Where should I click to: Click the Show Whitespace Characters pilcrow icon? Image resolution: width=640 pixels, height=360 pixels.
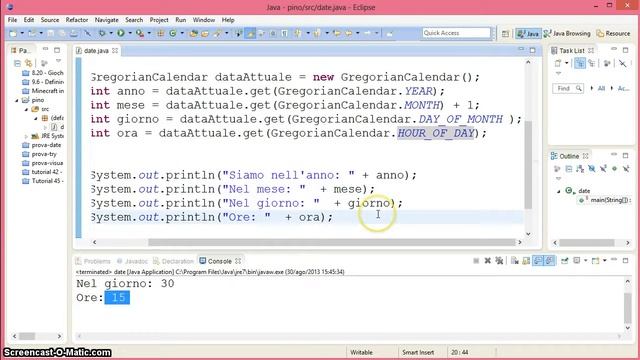[284, 33]
